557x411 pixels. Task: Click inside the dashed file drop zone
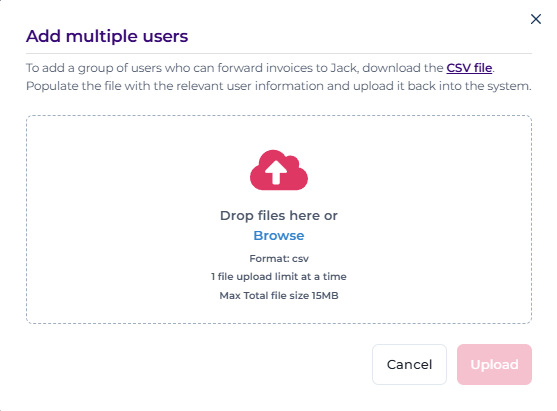279,219
